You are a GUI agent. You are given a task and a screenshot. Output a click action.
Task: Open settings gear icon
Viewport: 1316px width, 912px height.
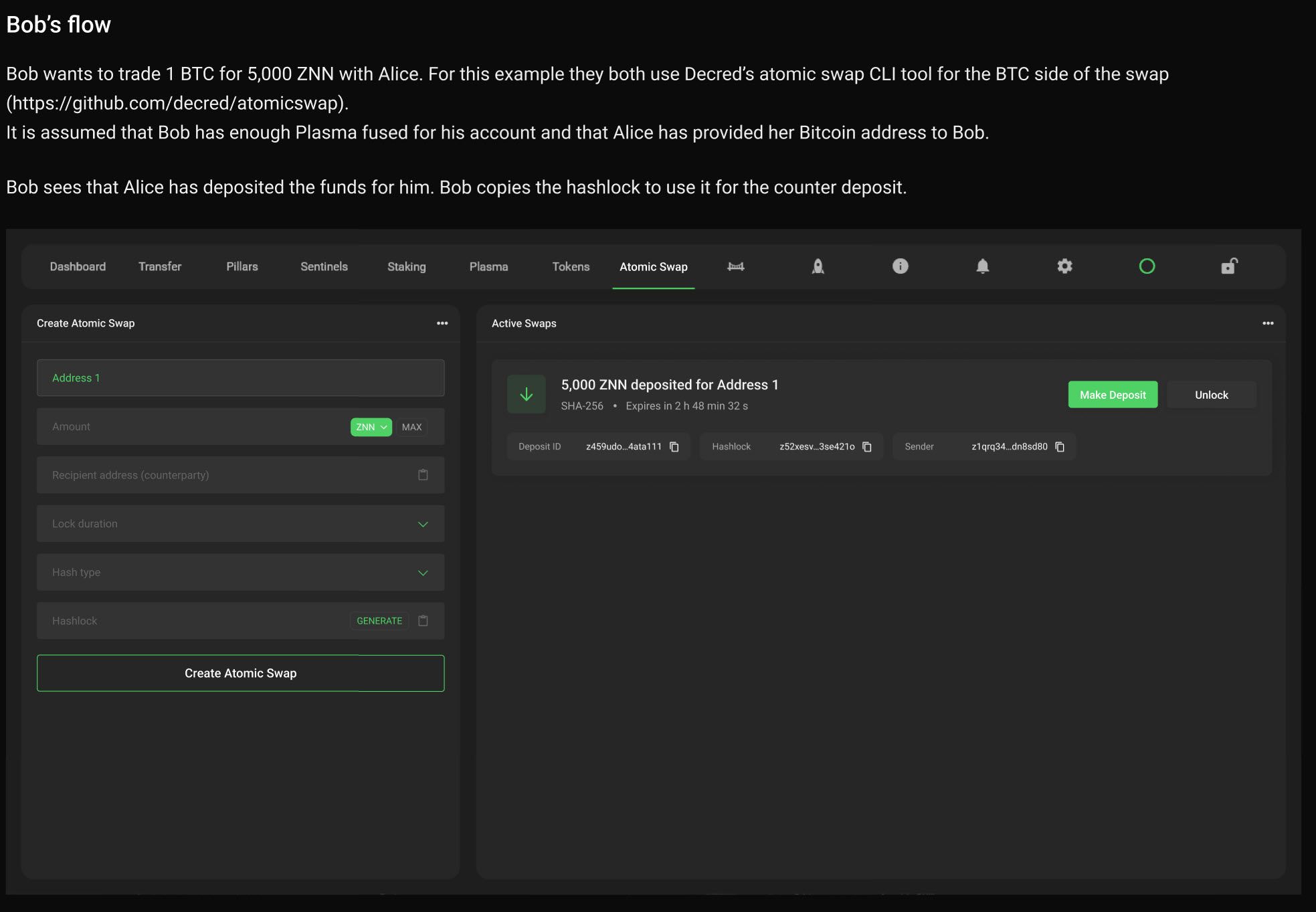click(1064, 266)
